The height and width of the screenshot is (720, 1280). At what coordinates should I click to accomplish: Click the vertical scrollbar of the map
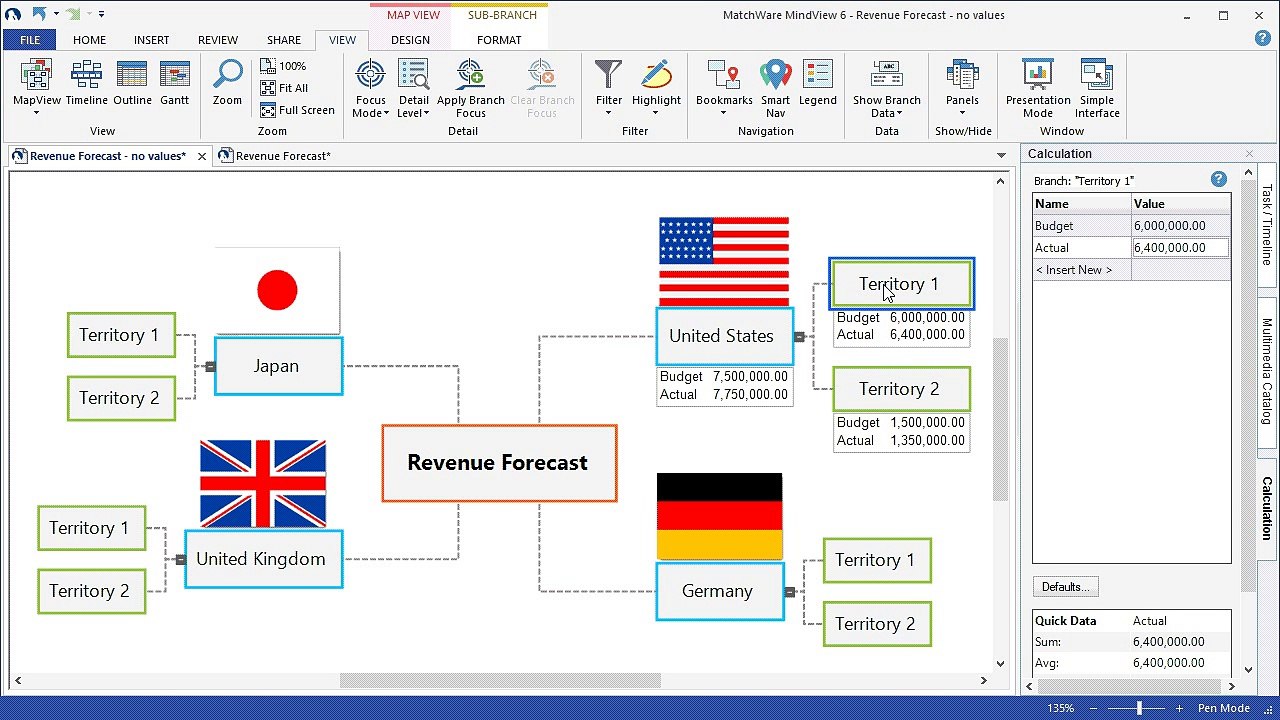[x=1001, y=420]
